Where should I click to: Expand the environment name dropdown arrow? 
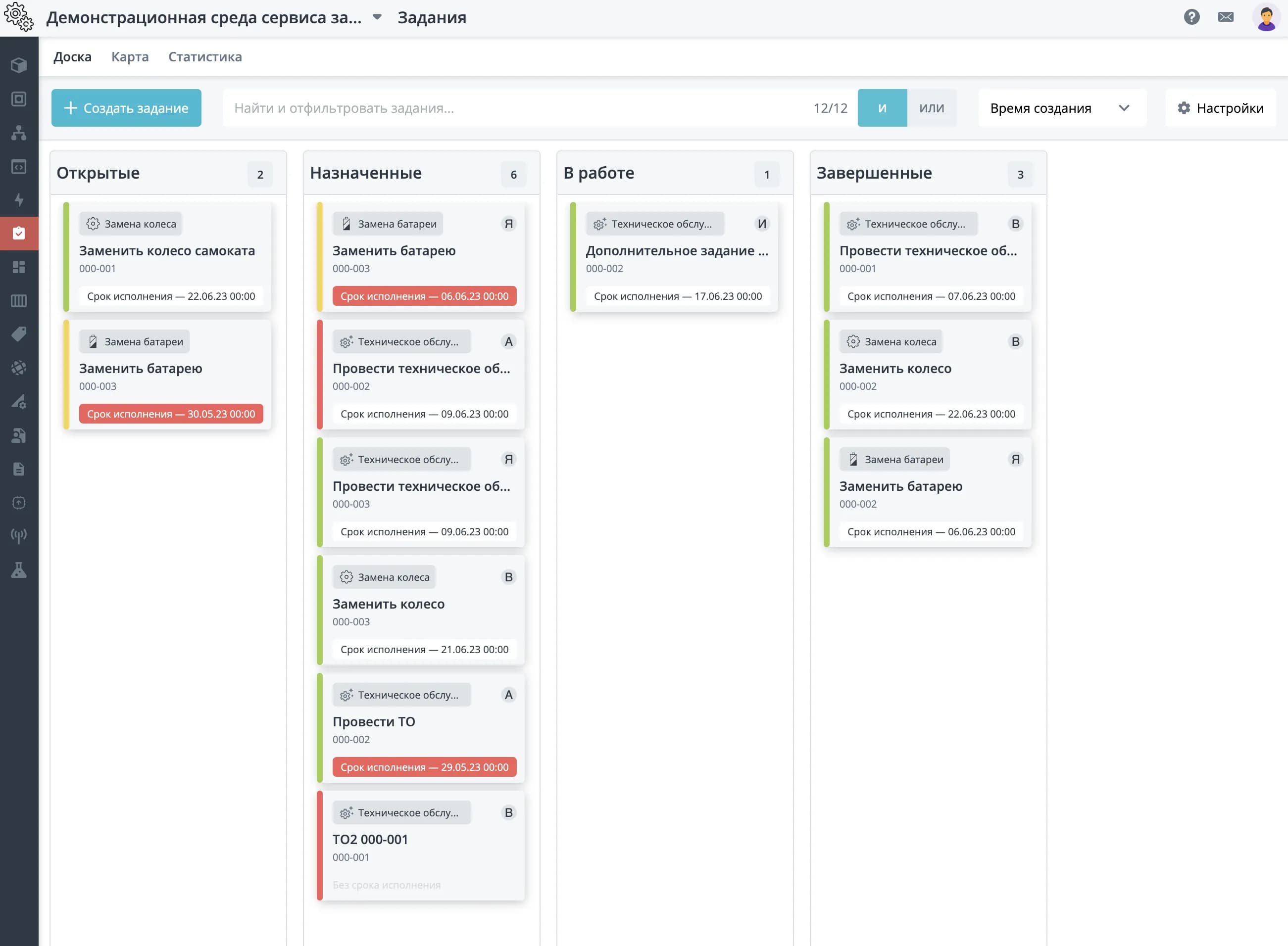(377, 17)
